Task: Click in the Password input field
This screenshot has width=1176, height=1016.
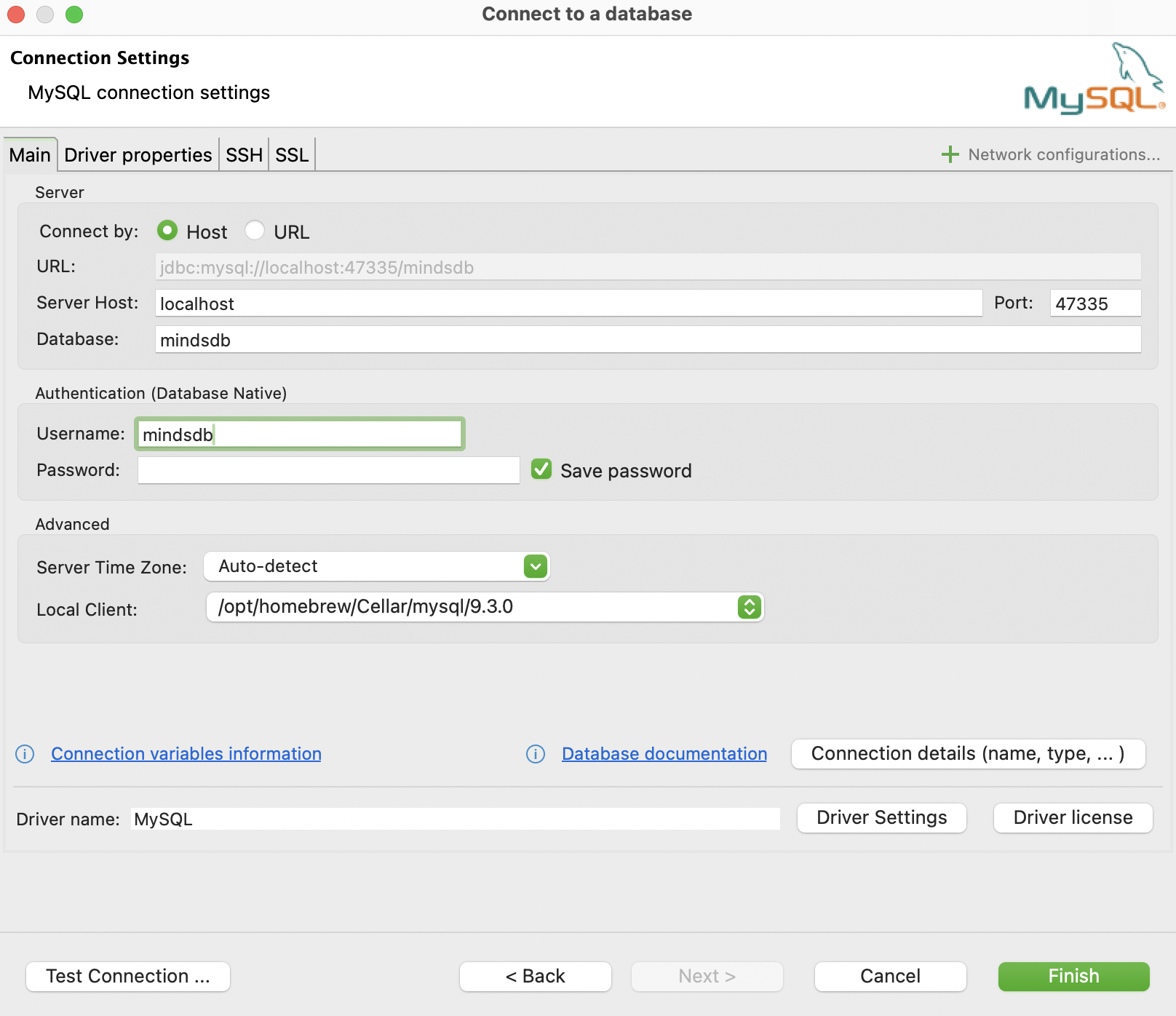Action: click(x=329, y=470)
